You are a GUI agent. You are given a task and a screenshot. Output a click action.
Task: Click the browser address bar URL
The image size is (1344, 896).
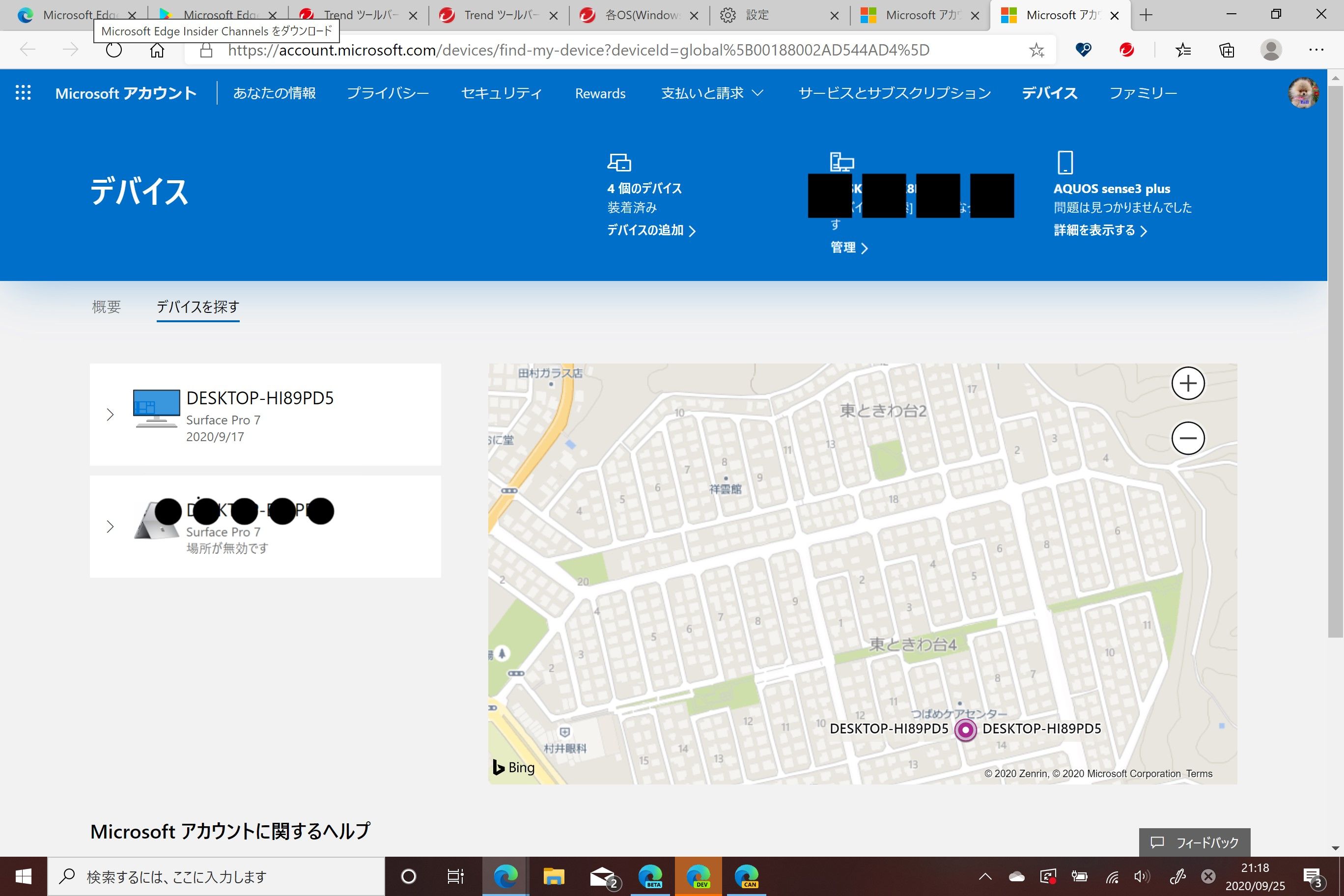point(578,50)
